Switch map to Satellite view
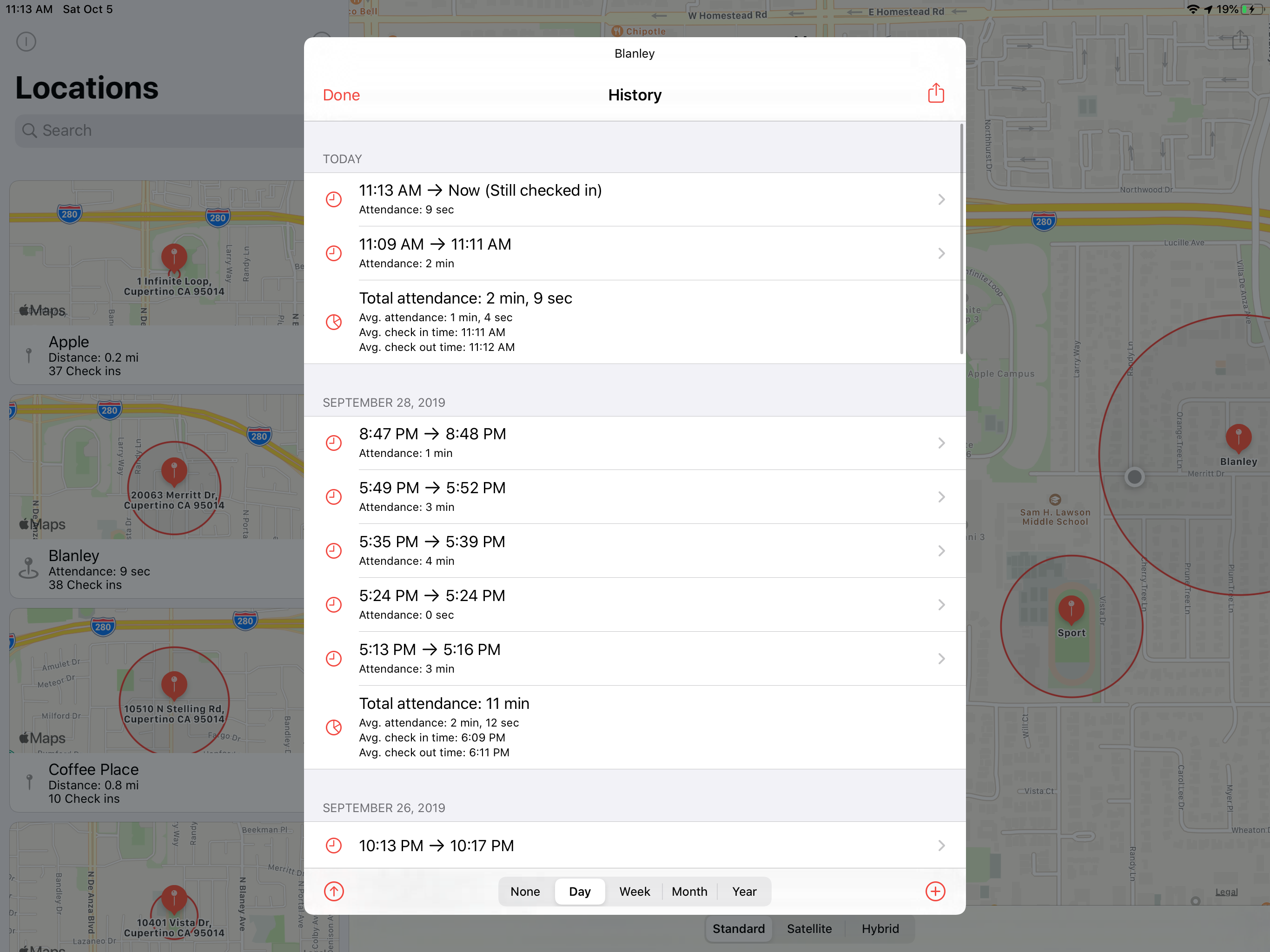The image size is (1270, 952). point(808,928)
